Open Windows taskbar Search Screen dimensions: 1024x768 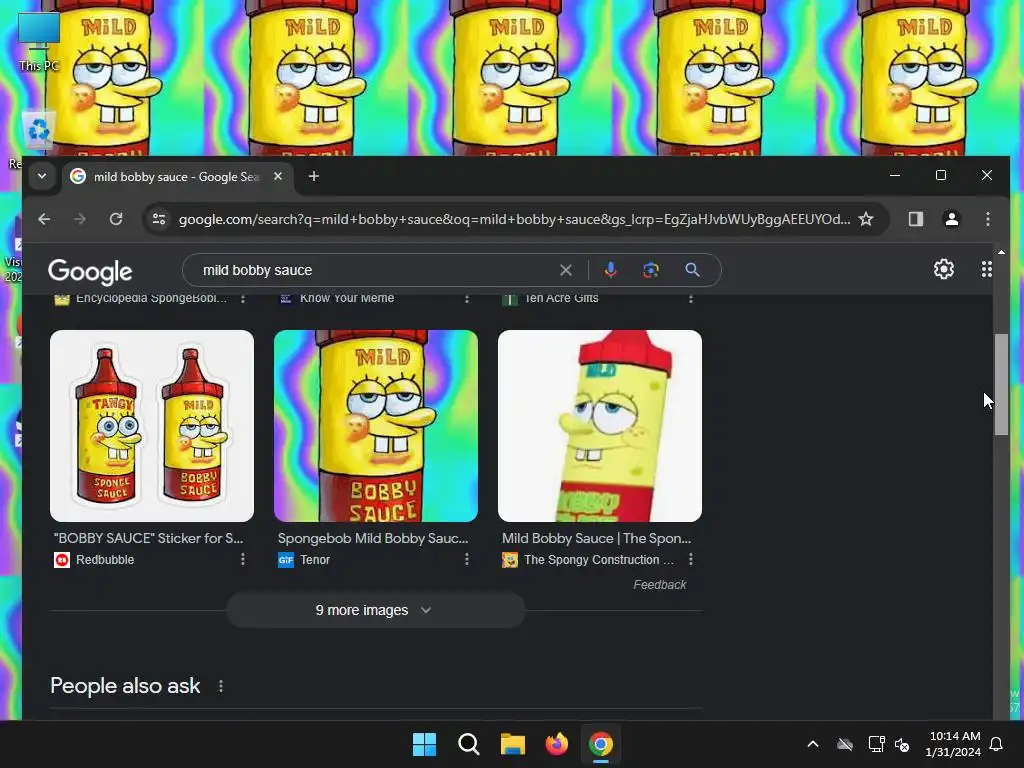pyautogui.click(x=469, y=744)
